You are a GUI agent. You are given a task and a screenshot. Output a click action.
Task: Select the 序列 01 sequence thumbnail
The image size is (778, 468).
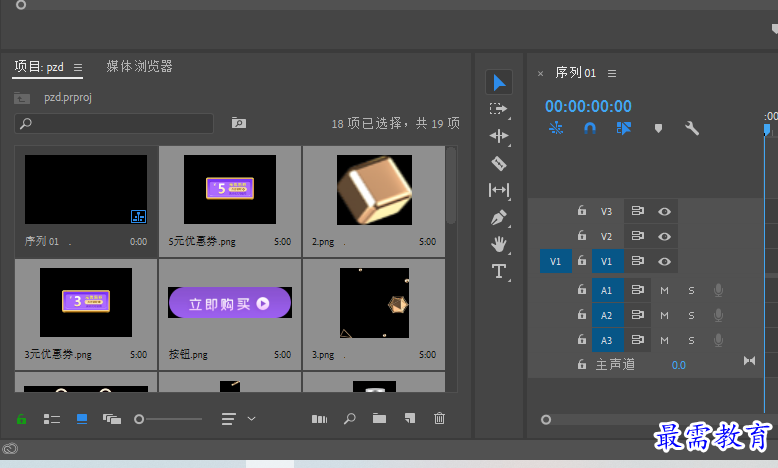(86, 190)
